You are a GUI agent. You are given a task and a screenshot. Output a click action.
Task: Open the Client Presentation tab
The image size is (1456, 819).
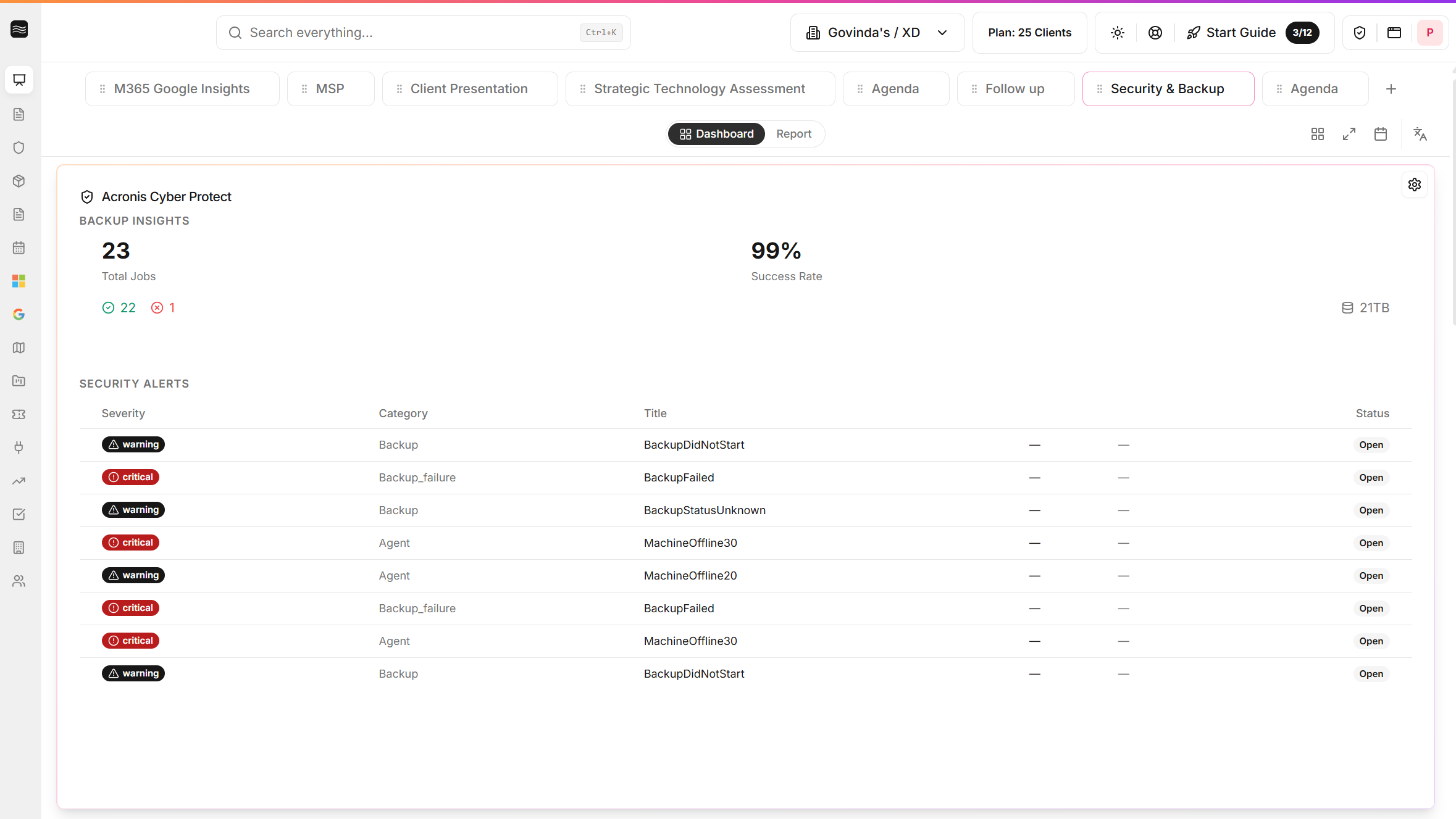click(x=469, y=89)
